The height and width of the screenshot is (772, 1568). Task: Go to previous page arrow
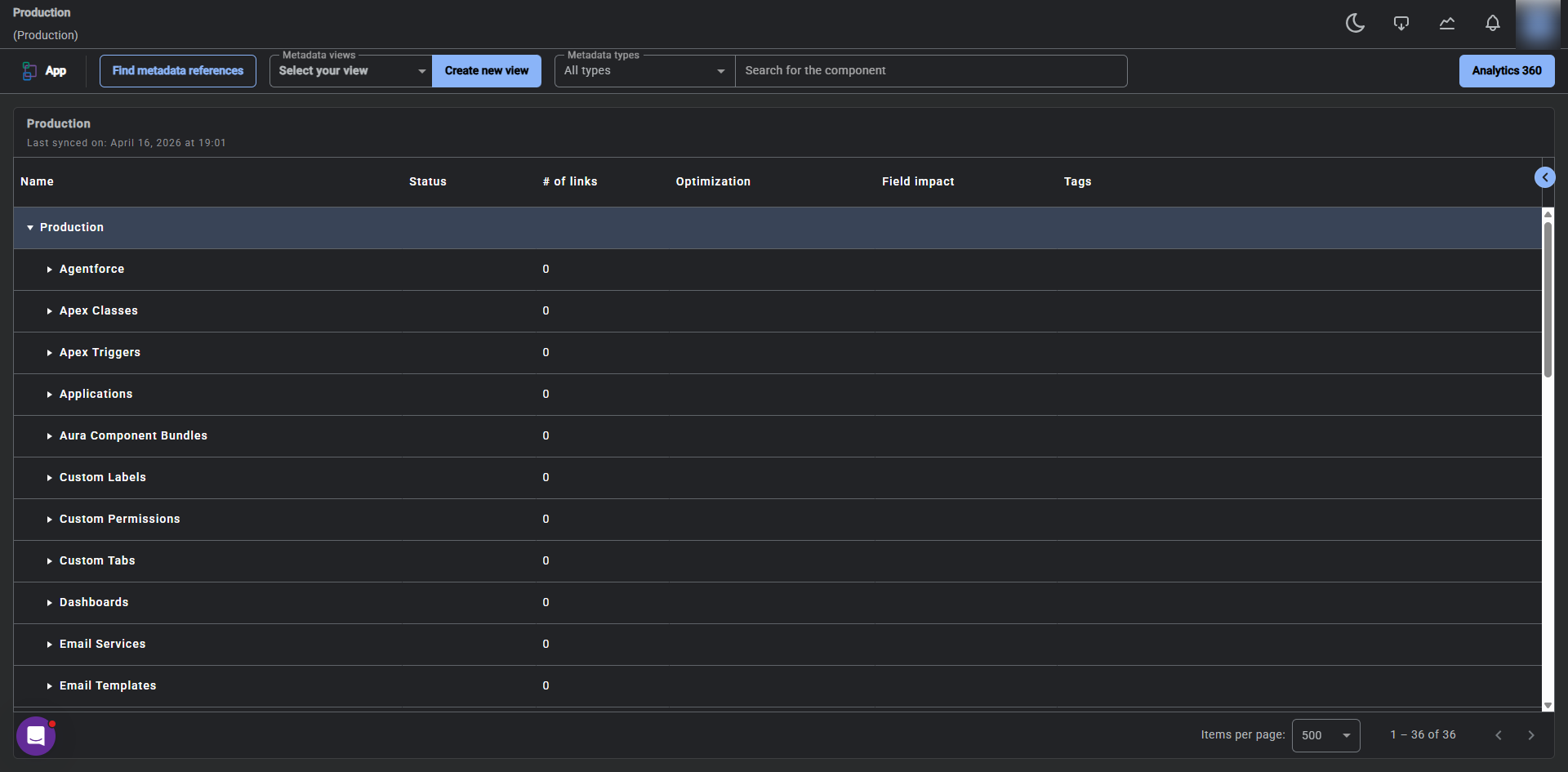point(1498,735)
